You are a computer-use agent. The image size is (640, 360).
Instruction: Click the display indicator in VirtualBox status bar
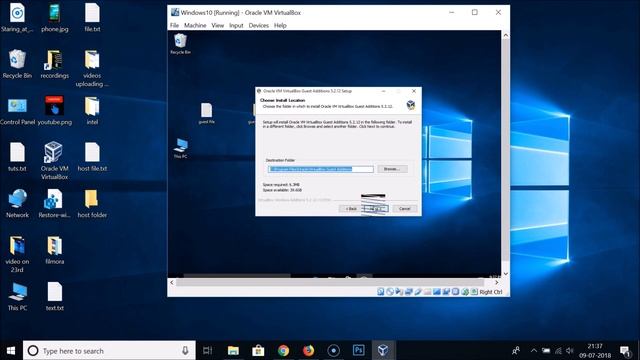pos(437,292)
